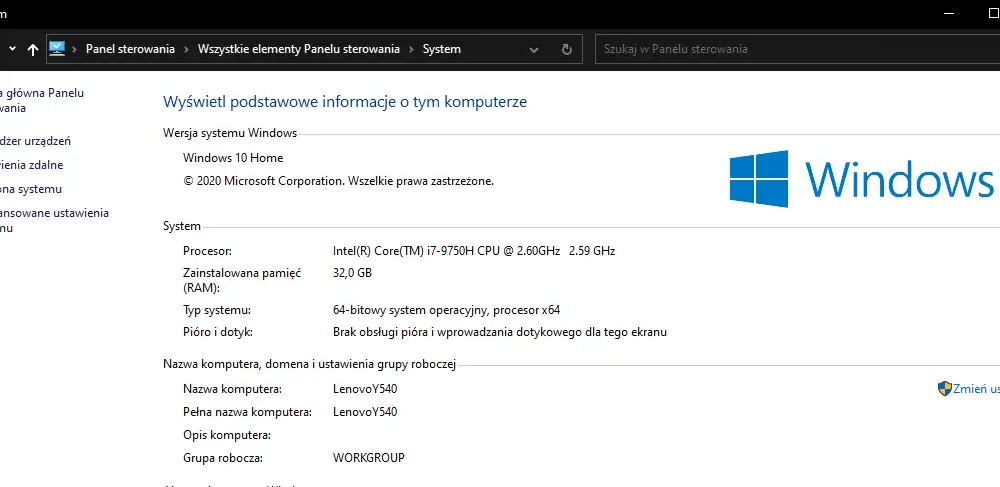The height and width of the screenshot is (487, 1000).
Task: Refresh the System page
Action: 566,50
